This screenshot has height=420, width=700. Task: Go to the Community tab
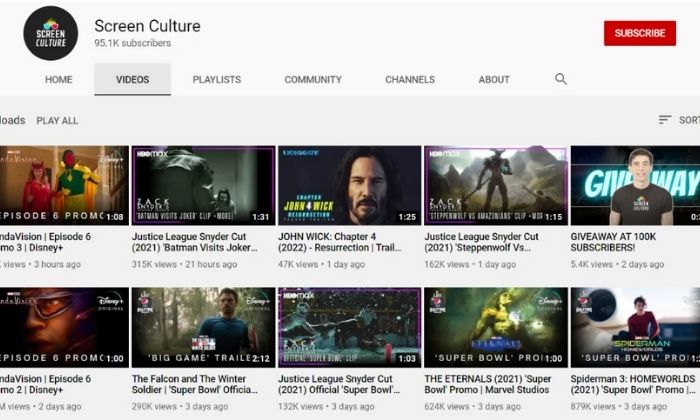click(312, 80)
